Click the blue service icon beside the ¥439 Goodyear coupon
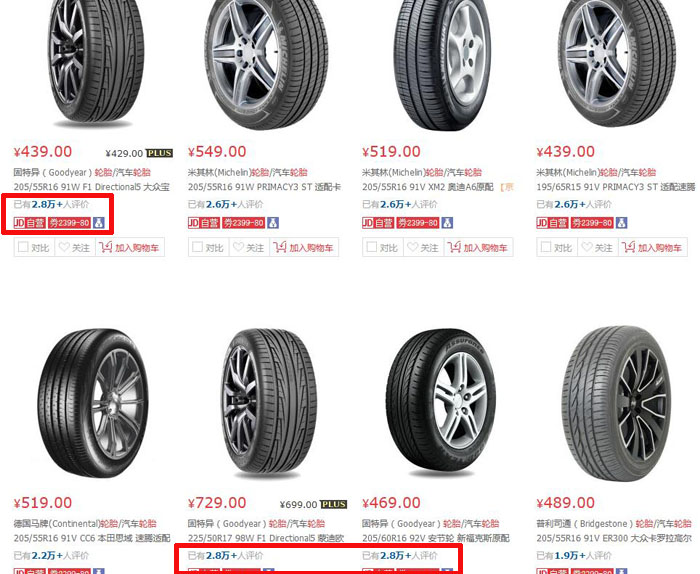 pos(99,222)
